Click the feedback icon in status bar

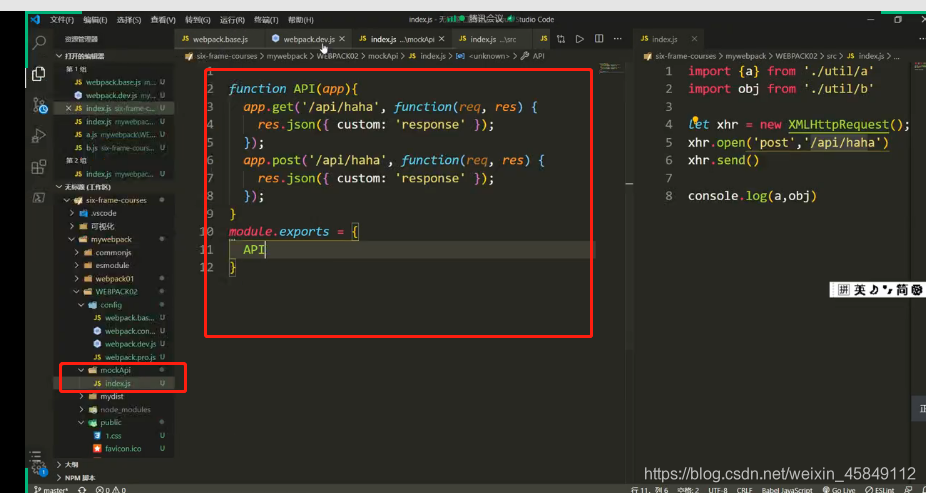point(911,489)
